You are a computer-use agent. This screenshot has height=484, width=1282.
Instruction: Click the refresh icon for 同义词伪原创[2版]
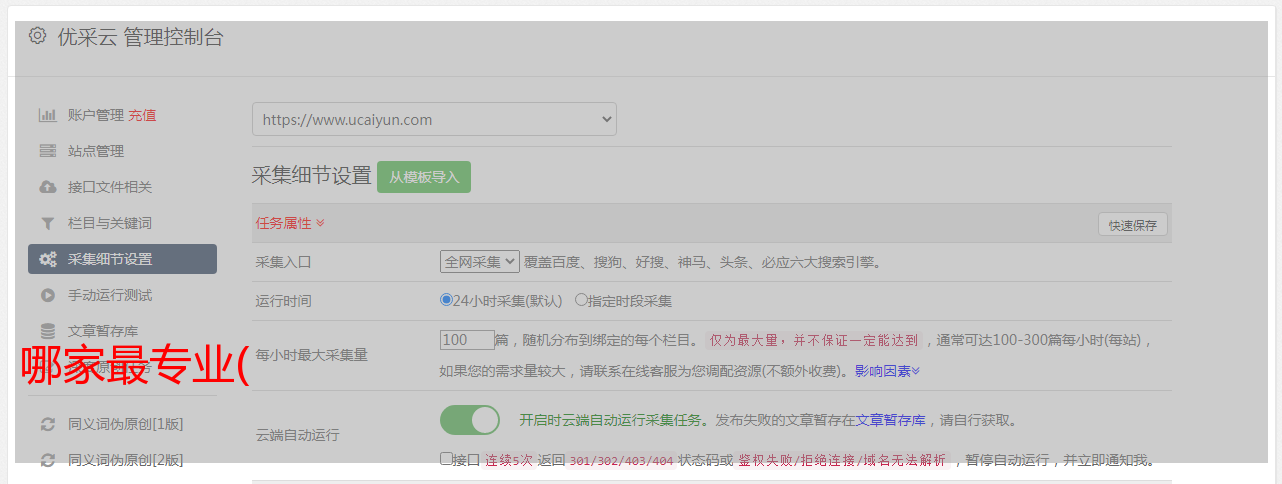47,460
